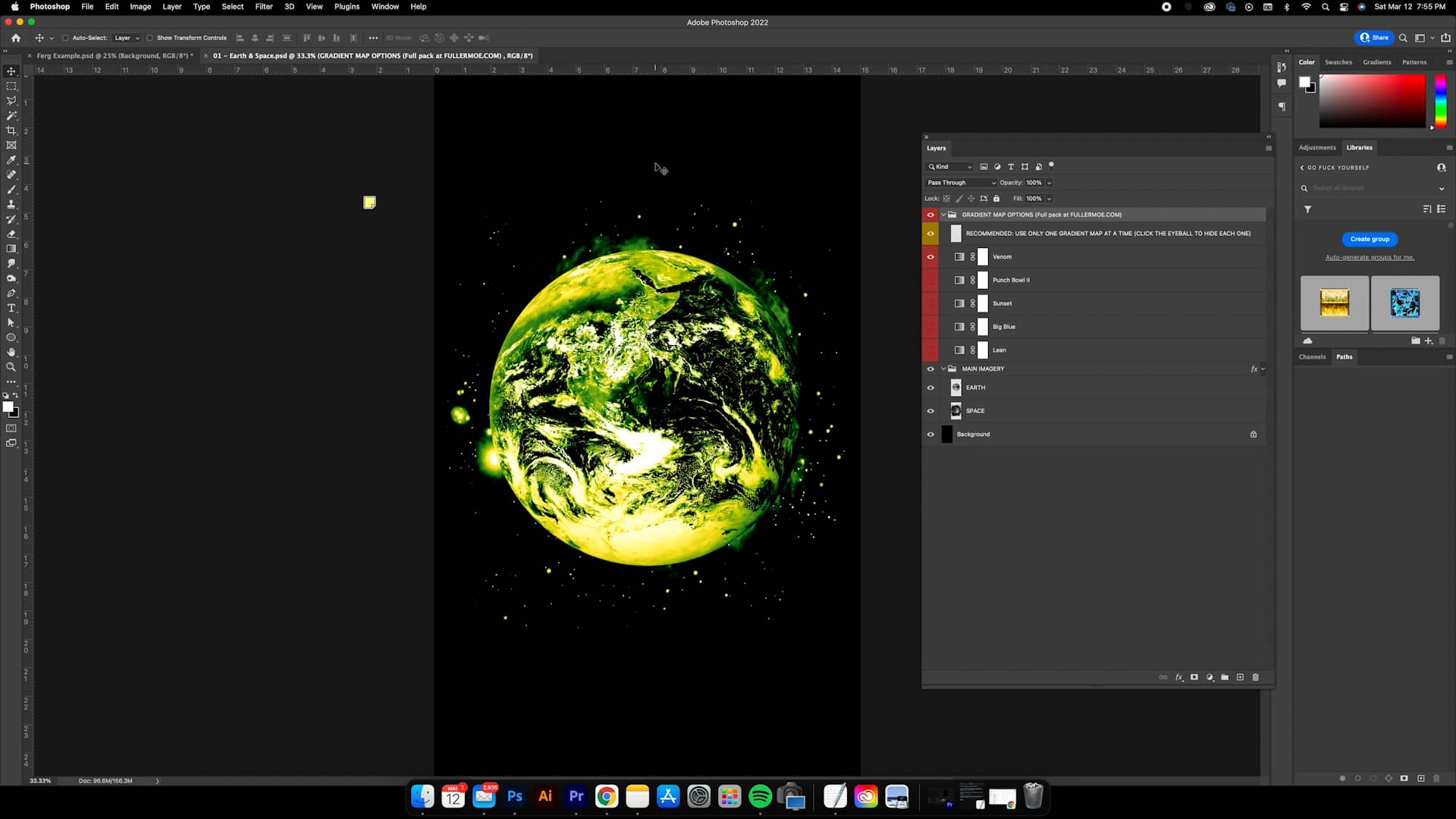Collapse the MAIN IMAGERY group
The height and width of the screenshot is (819, 1456).
(943, 369)
